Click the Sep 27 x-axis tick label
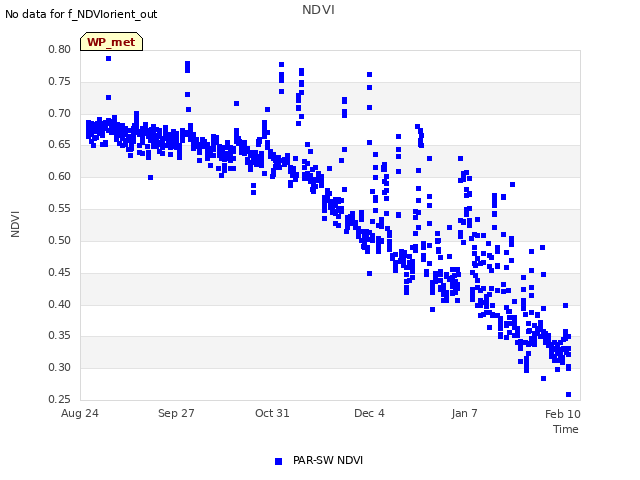The image size is (640, 480). click(x=176, y=413)
